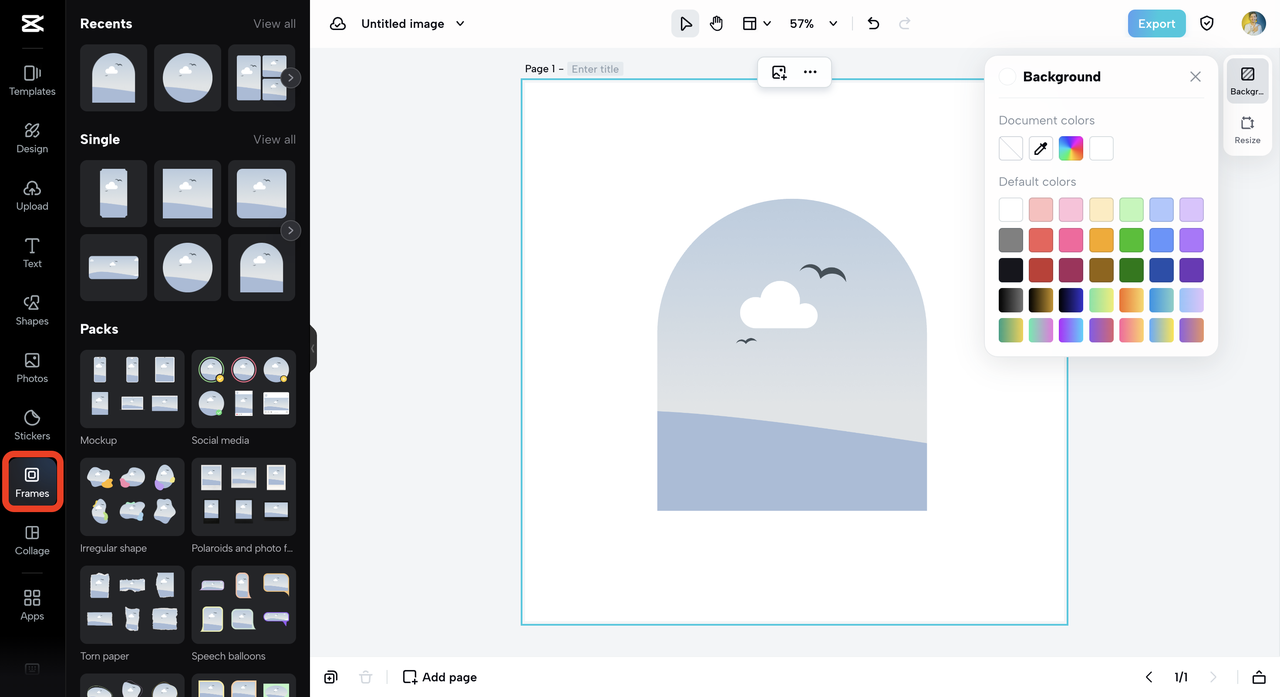The image size is (1280, 697).
Task: Select the Background tool in right rail
Action: (1247, 81)
